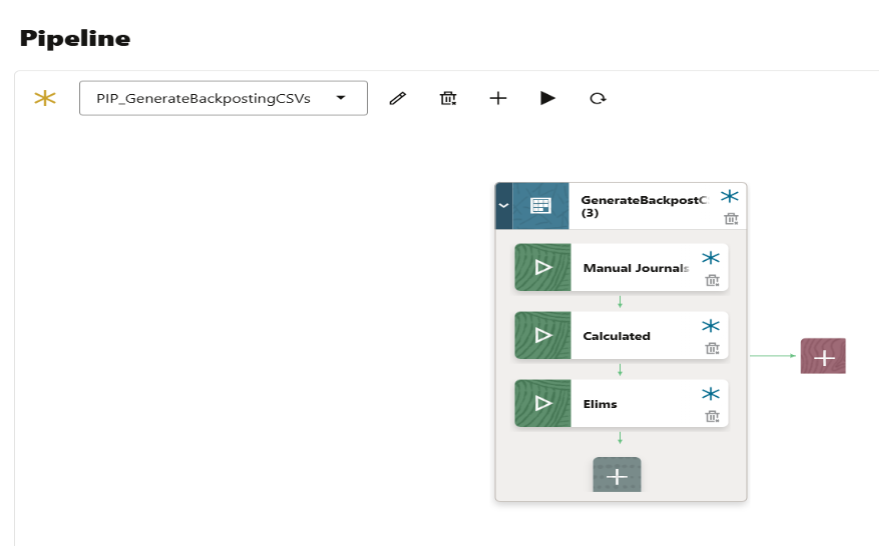Click the Calculated job play icon
879x546 pixels.
pyautogui.click(x=543, y=335)
